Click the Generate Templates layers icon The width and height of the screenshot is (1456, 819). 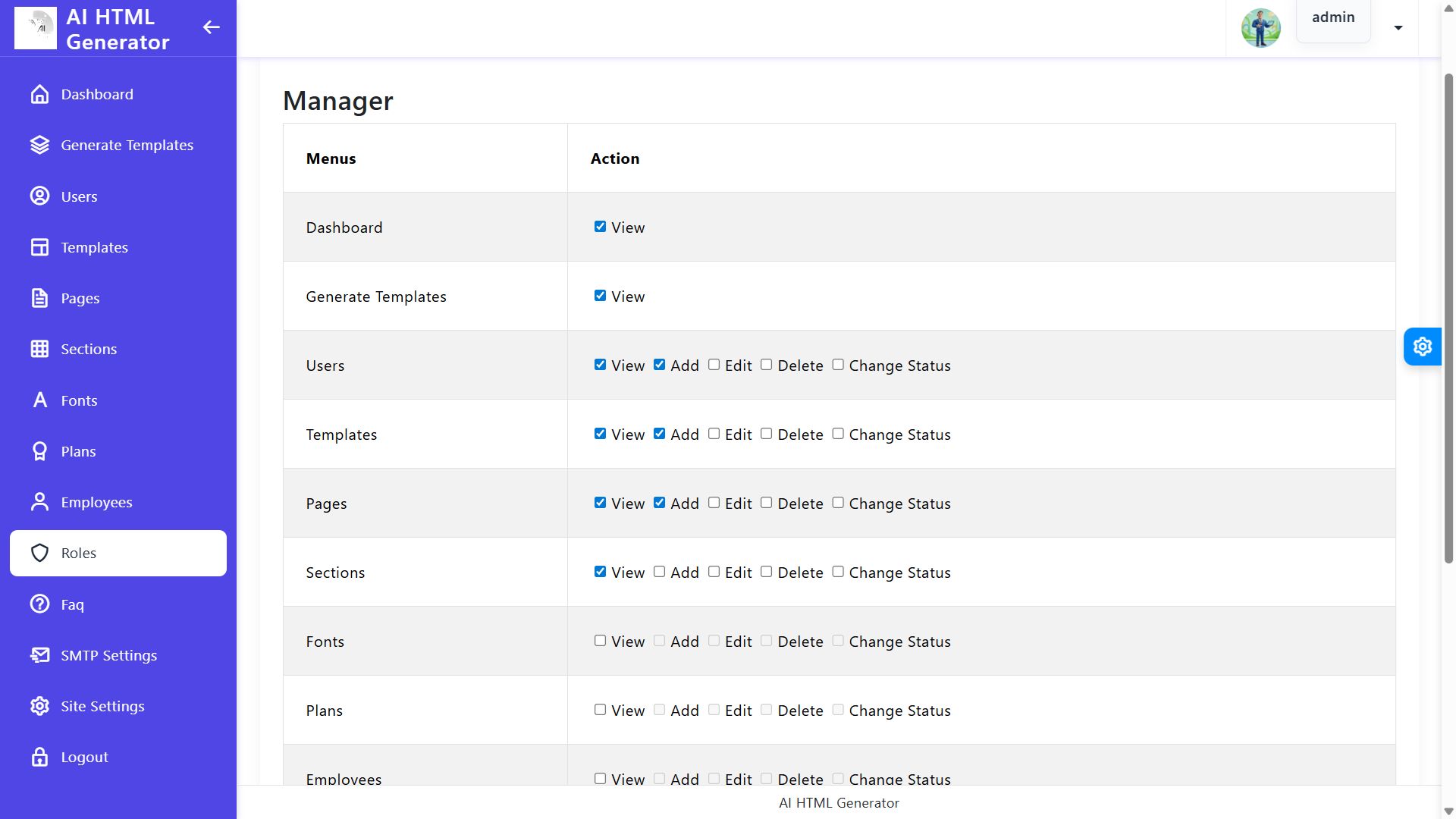tap(39, 145)
